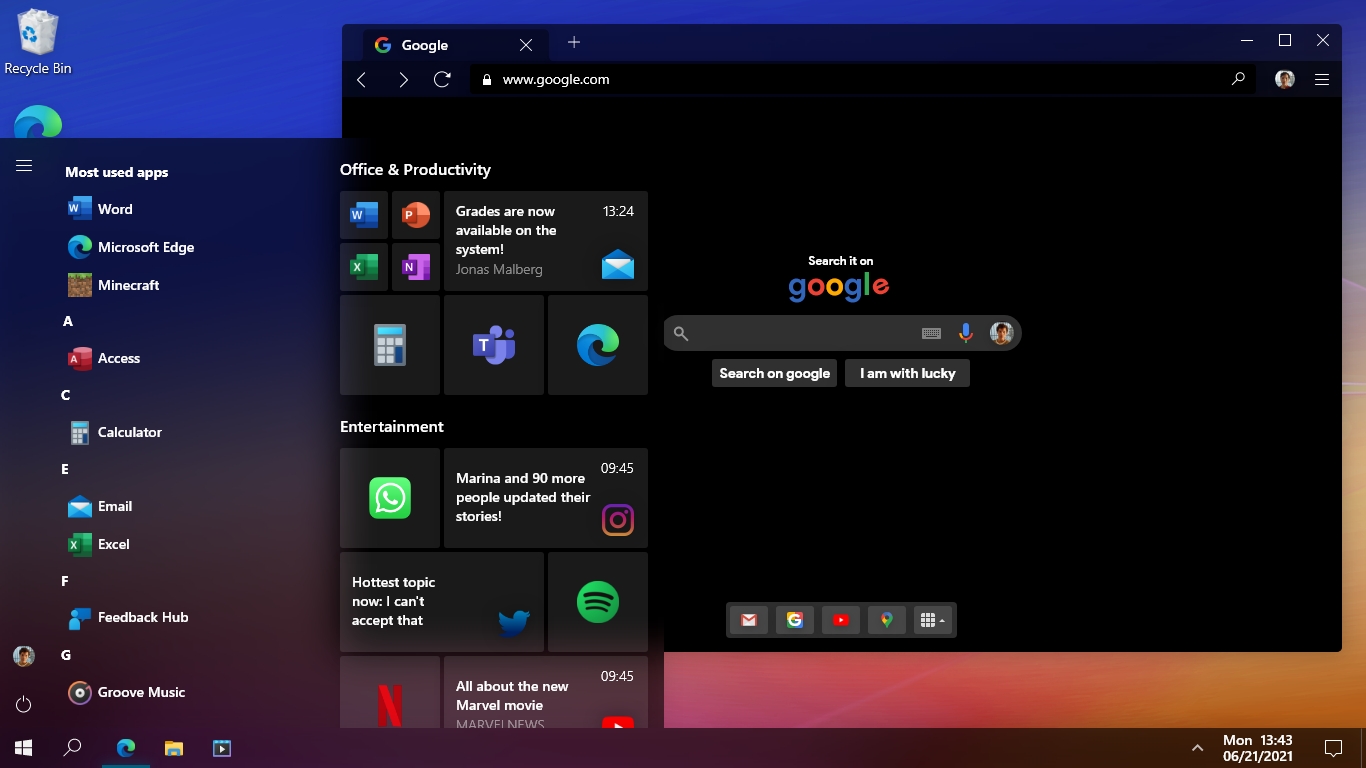This screenshot has height=768, width=1366.
Task: Close the Google tab
Action: tap(526, 45)
